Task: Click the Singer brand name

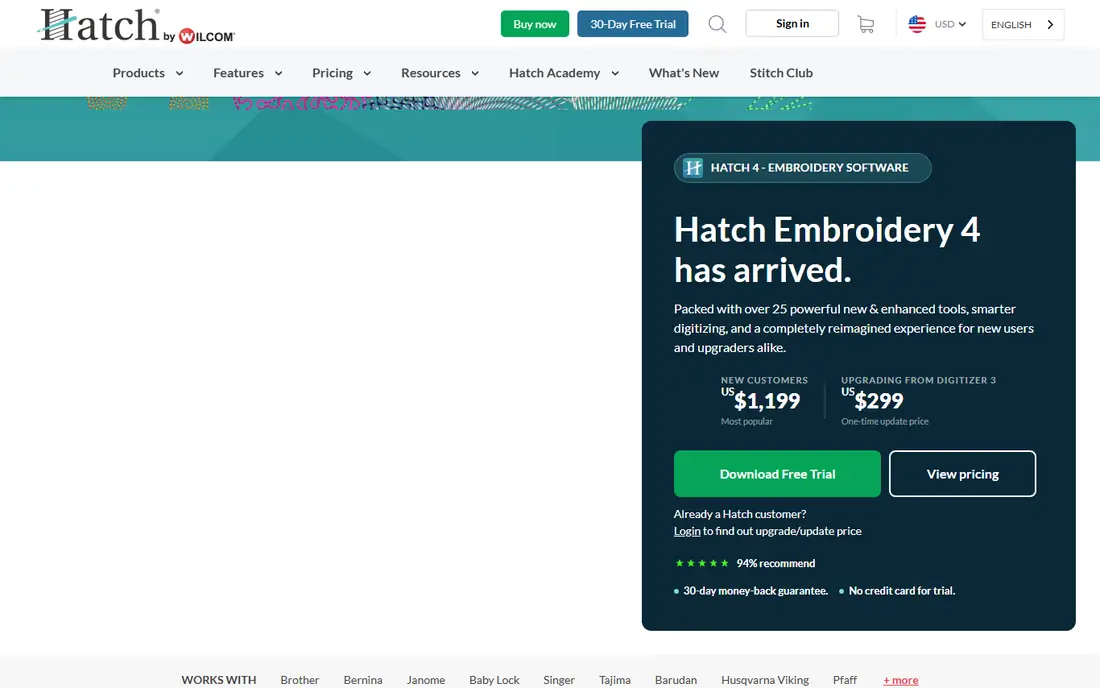Action: tap(558, 680)
